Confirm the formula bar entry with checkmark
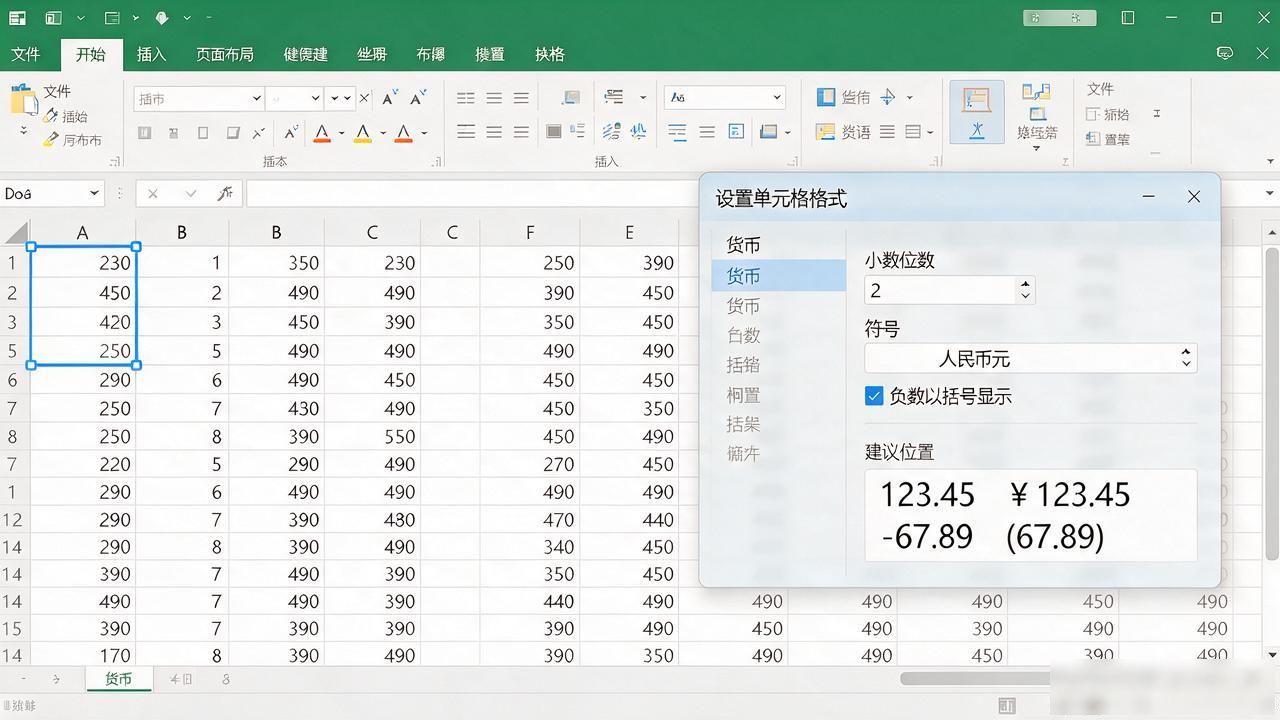Image resolution: width=1280 pixels, height=720 pixels. (x=190, y=193)
